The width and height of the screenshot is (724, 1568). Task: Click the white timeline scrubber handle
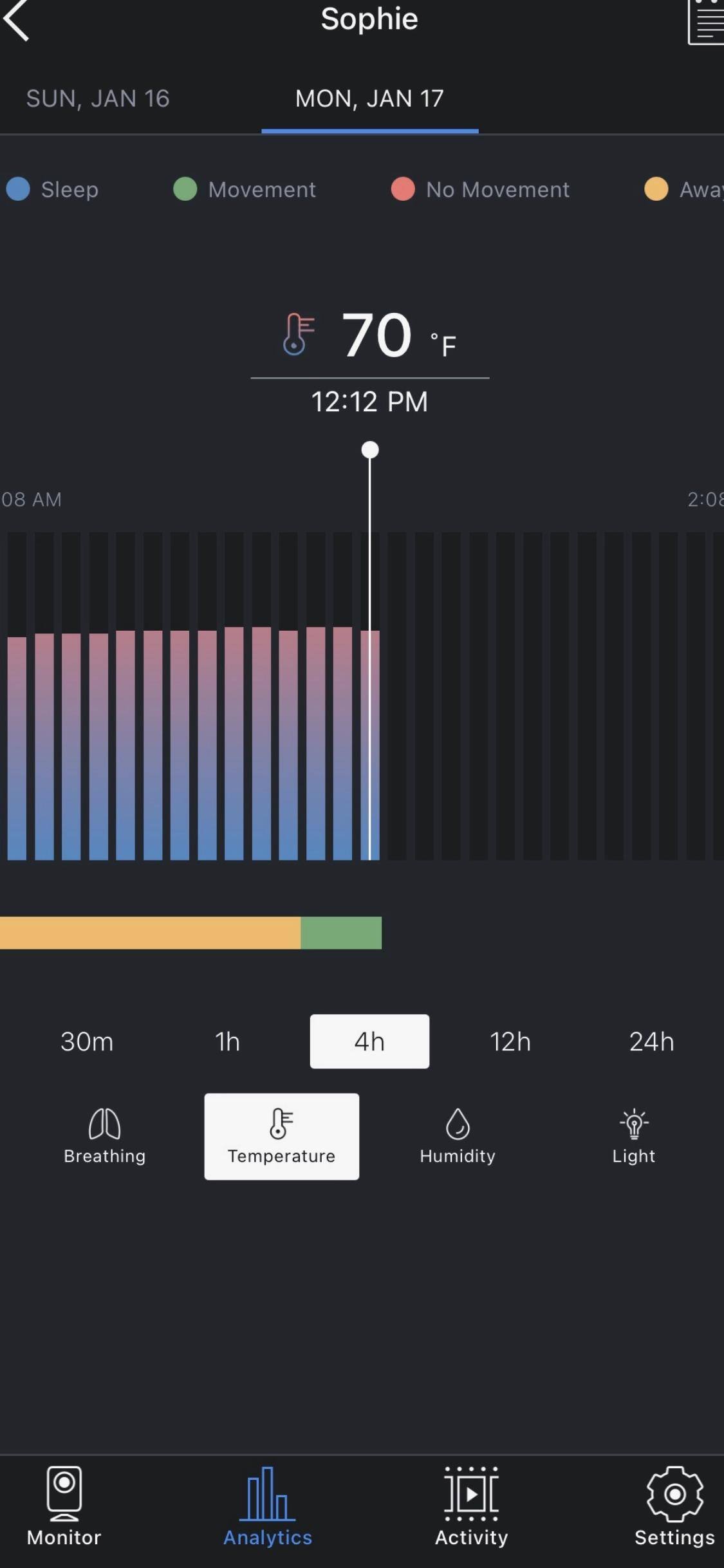coord(370,450)
